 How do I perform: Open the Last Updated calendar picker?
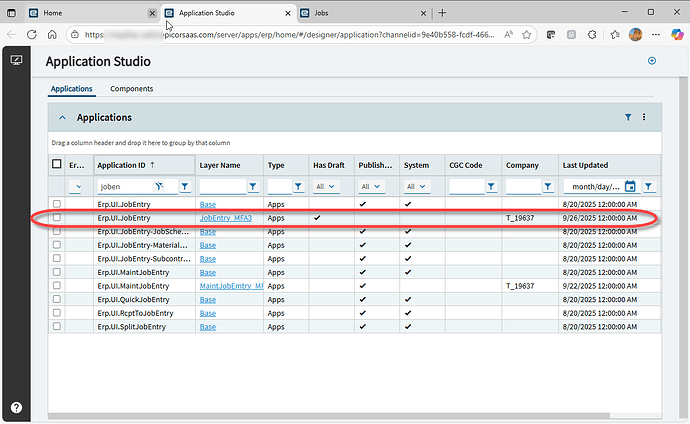(x=630, y=186)
